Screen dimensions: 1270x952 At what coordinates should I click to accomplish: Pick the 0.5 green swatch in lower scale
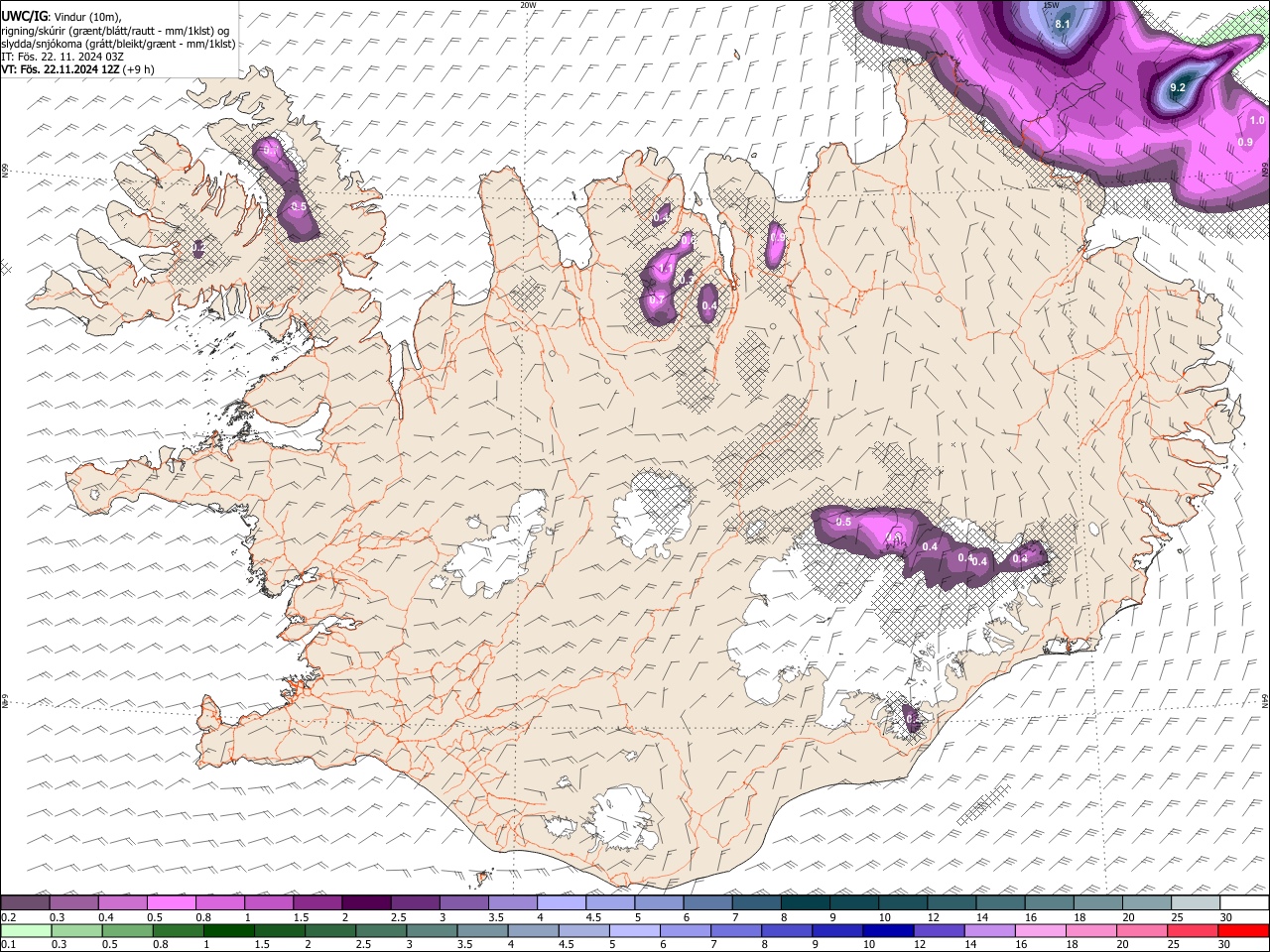(128, 930)
